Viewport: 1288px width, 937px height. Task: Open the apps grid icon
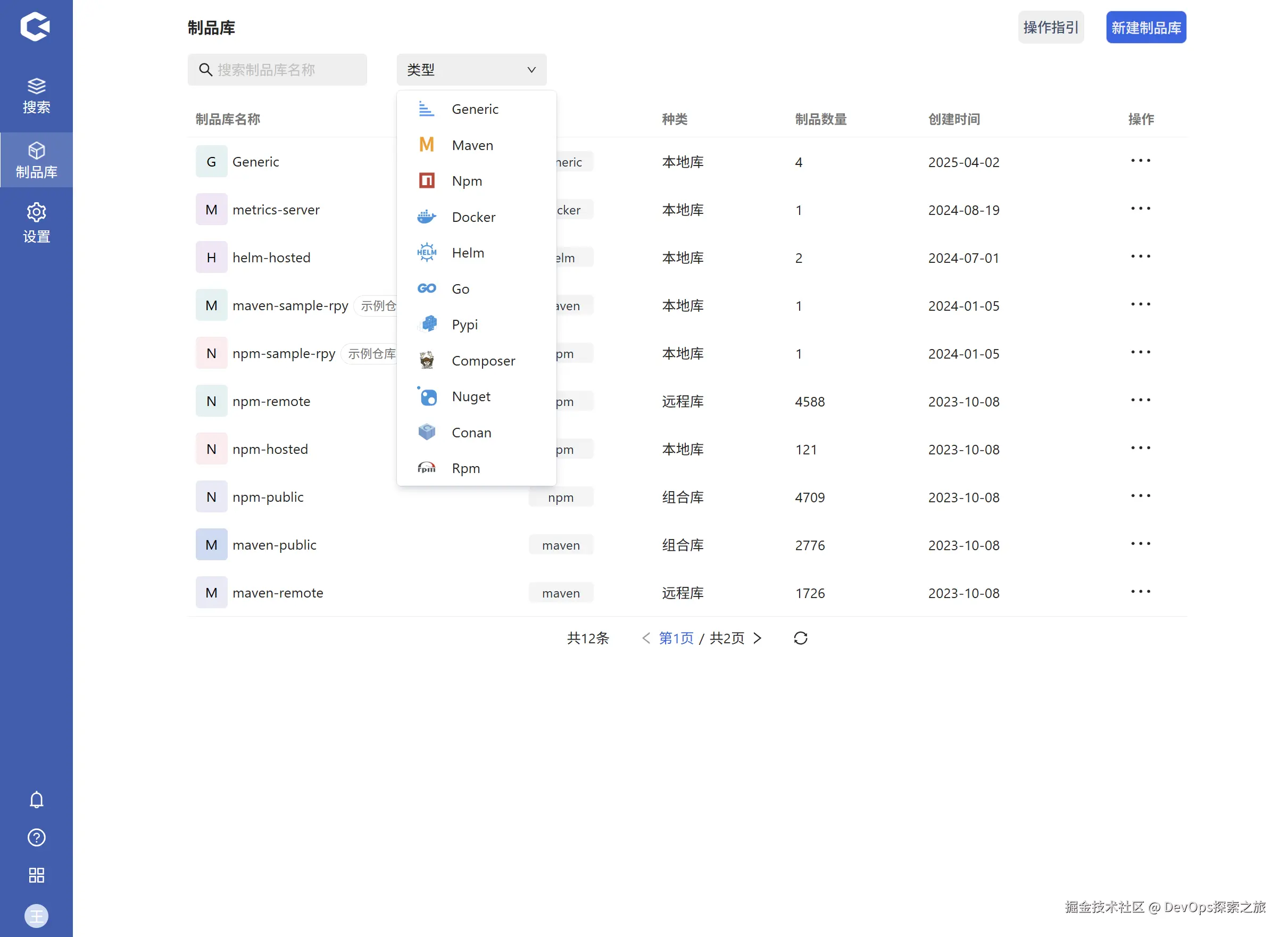click(x=36, y=875)
